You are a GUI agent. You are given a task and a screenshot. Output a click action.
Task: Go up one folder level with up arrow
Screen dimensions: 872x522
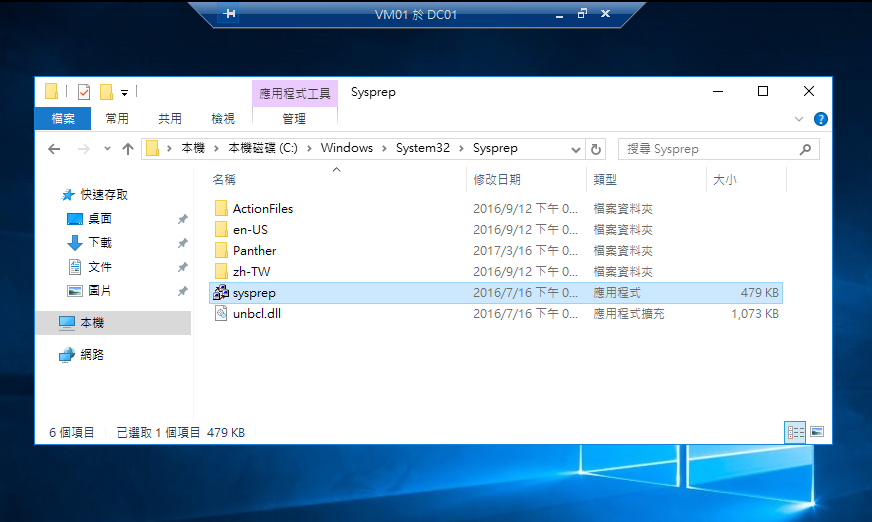coord(128,149)
